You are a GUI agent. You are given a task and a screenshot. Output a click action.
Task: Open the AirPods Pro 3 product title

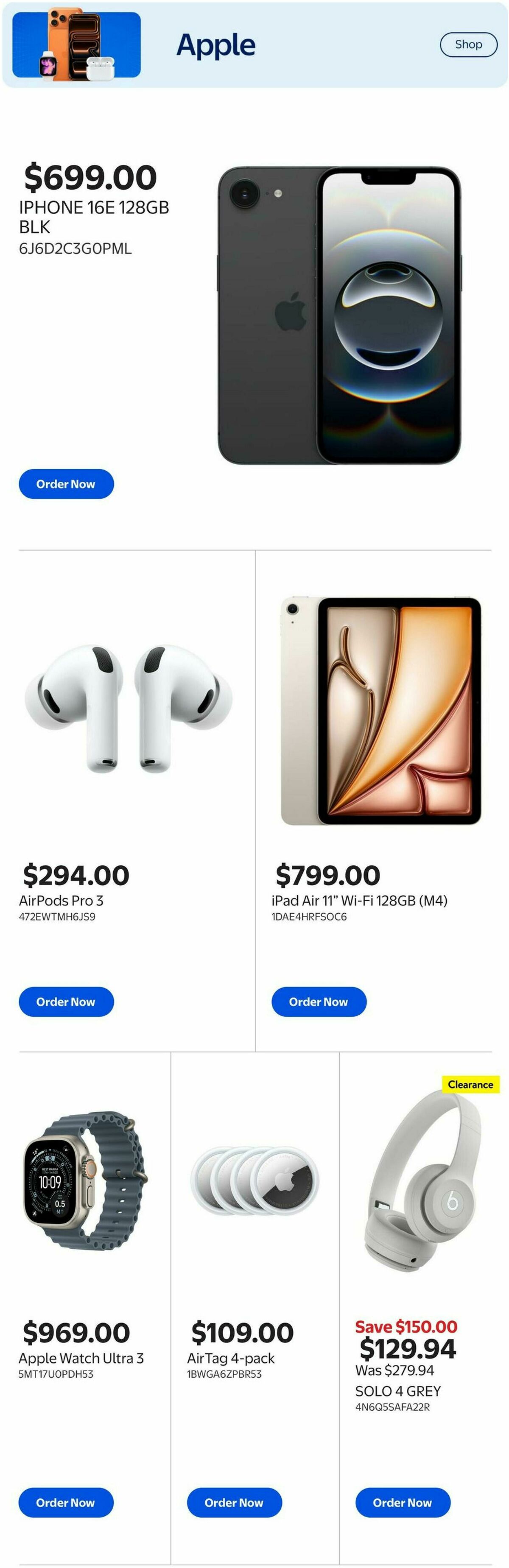pos(61,900)
